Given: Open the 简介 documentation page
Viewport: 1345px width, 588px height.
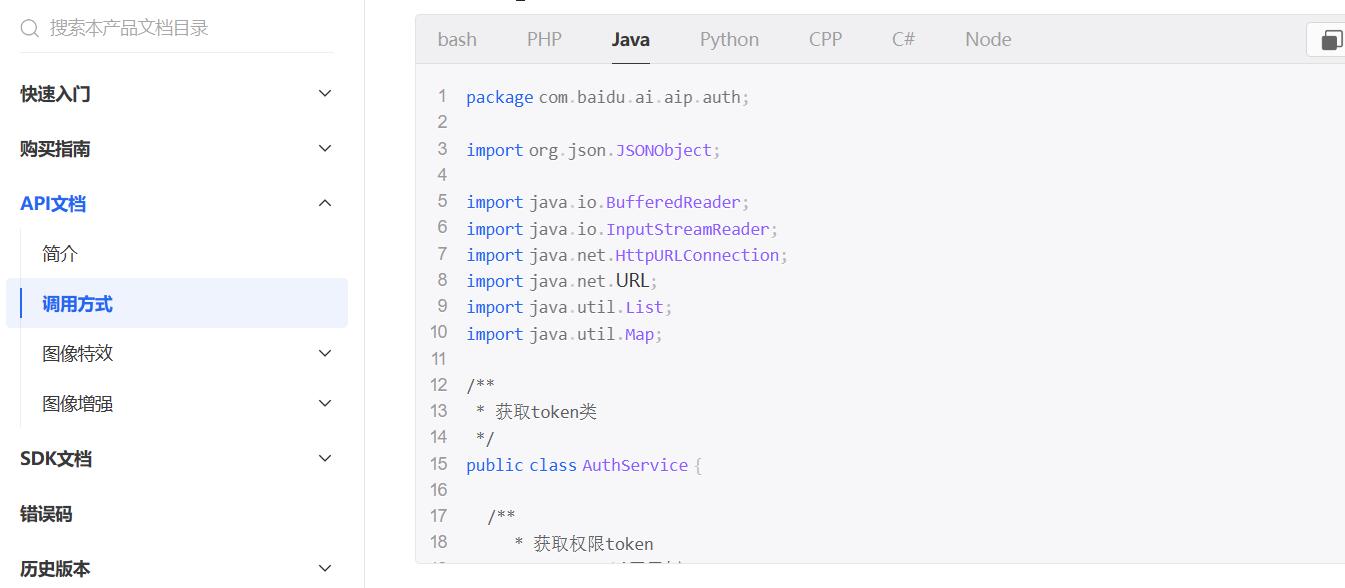Looking at the screenshot, I should pos(60,253).
